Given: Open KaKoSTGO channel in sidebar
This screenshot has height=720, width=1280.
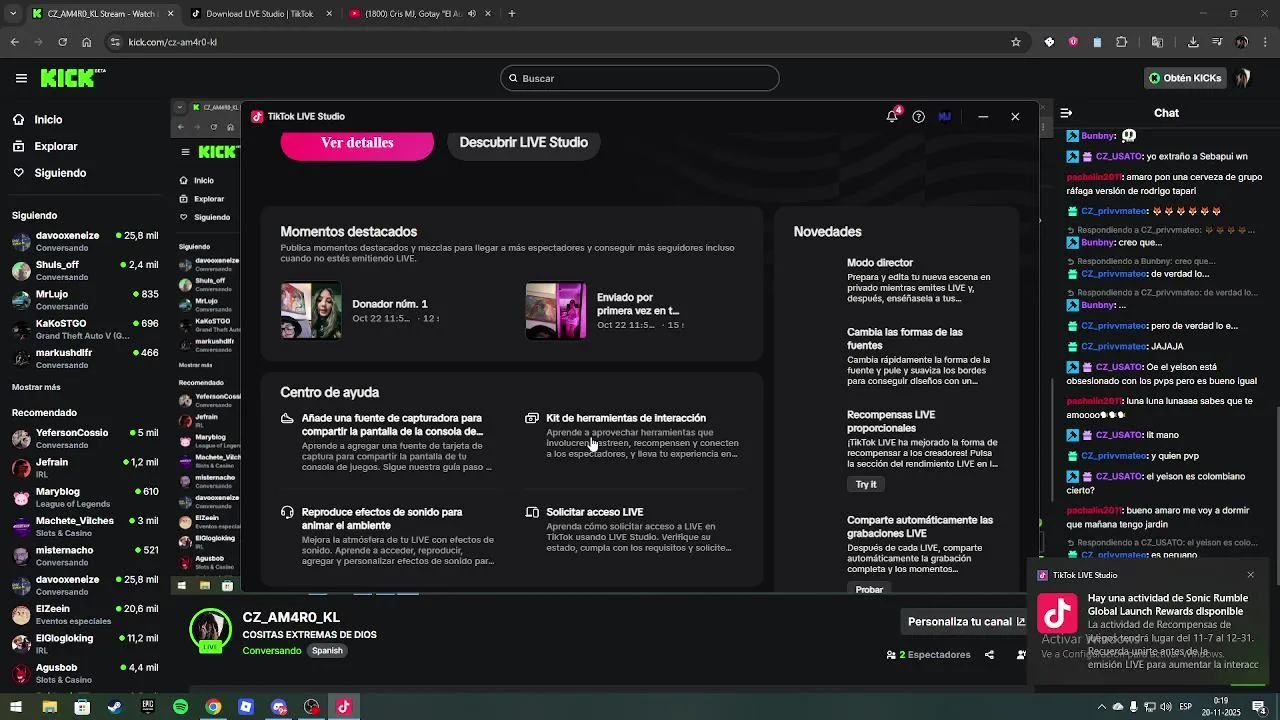Looking at the screenshot, I should click(x=85, y=329).
